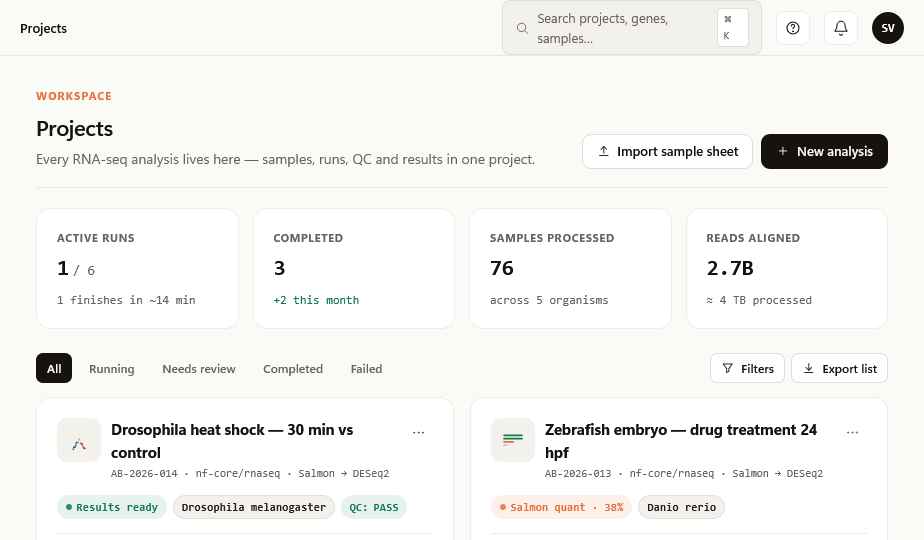
Task: Click '+2 this month' text
Action: pyautogui.click(x=316, y=300)
